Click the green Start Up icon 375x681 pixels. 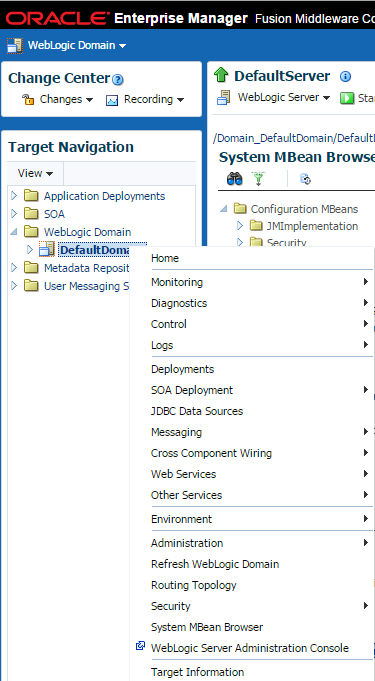pyautogui.click(x=347, y=98)
